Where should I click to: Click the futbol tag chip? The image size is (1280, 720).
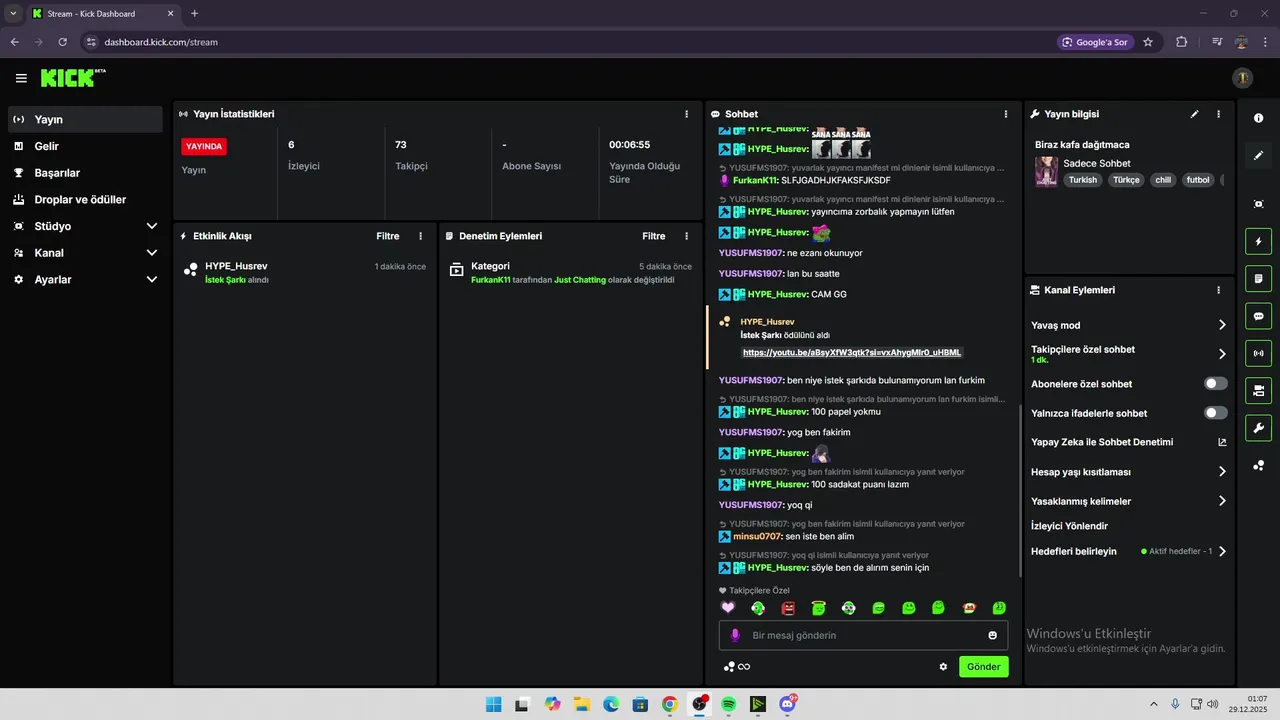point(1198,180)
